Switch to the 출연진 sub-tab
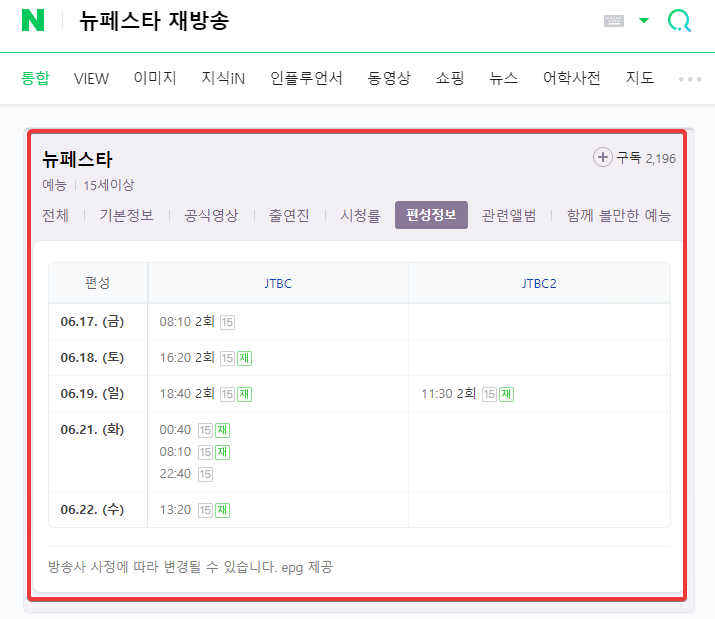 pyautogui.click(x=289, y=215)
